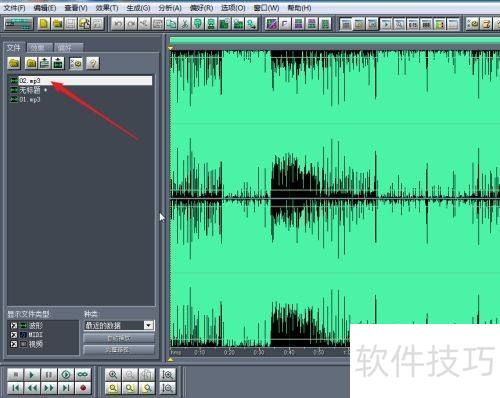
Task: Click the third yellow zoom magnifier button
Action: 147,388
